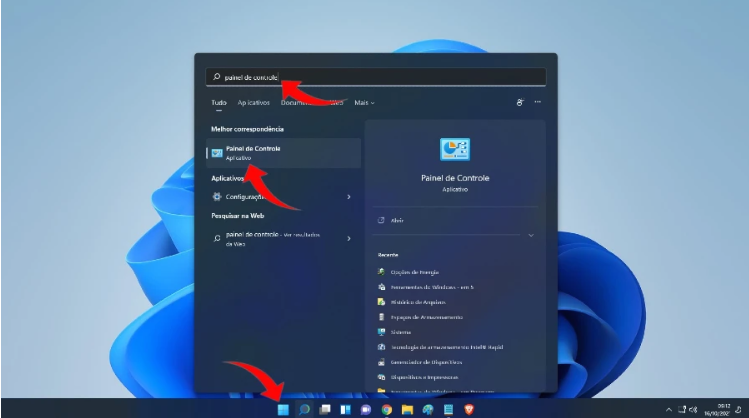Open File Explorer from the taskbar
The image size is (749, 418).
(x=407, y=409)
